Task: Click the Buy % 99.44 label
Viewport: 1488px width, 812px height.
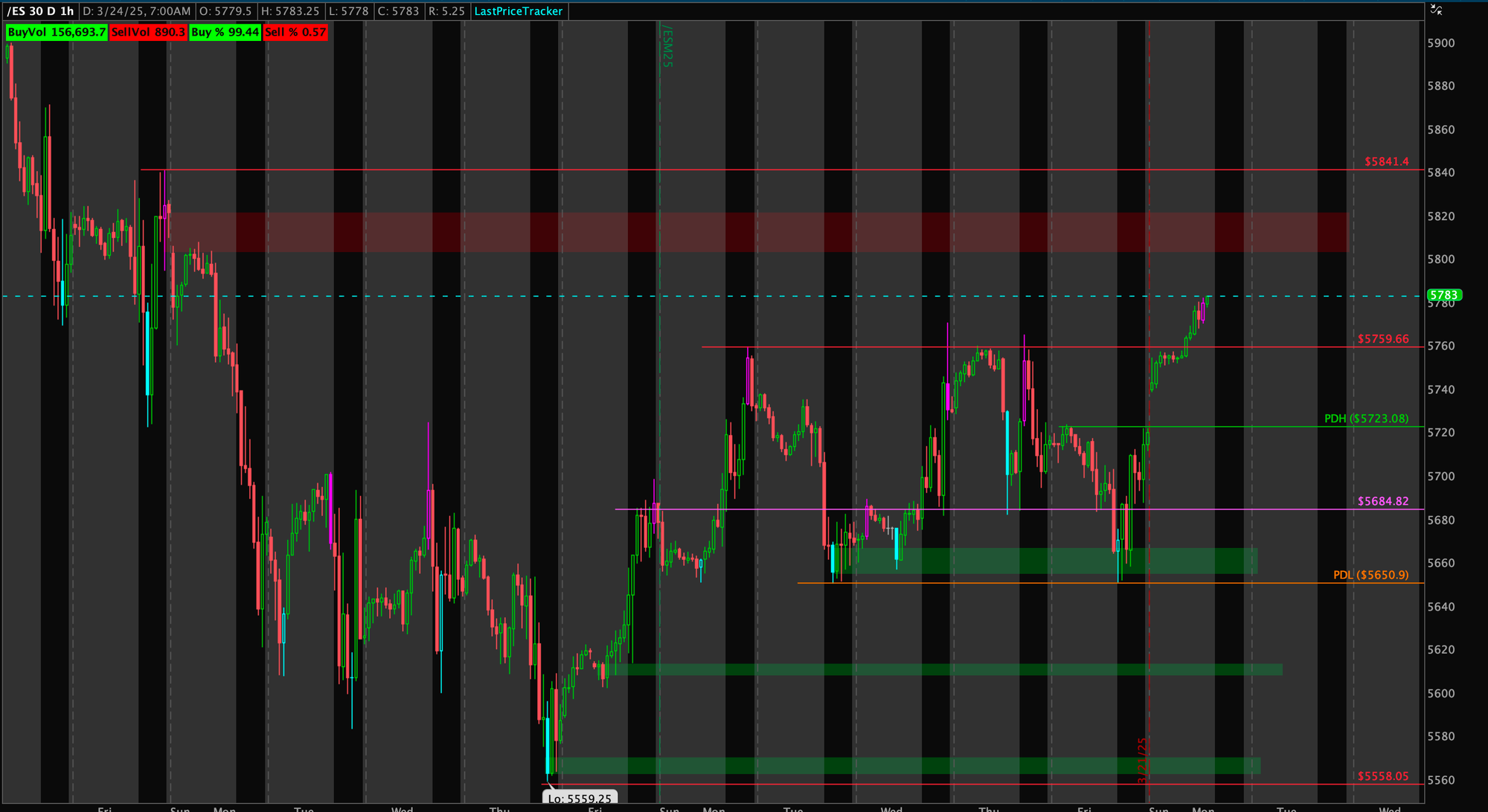Action: (x=225, y=32)
